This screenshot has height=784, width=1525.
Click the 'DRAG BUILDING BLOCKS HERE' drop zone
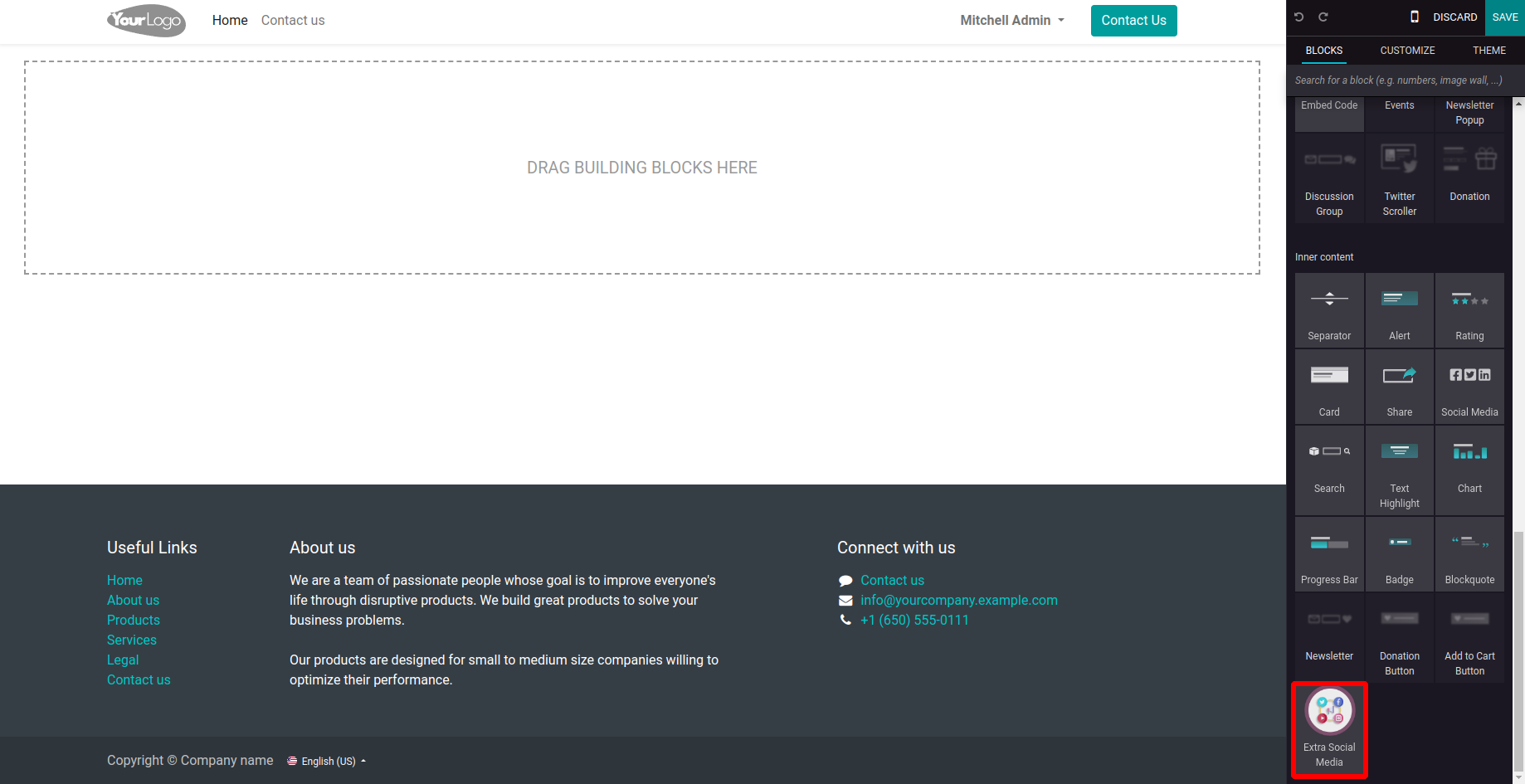[x=642, y=168]
